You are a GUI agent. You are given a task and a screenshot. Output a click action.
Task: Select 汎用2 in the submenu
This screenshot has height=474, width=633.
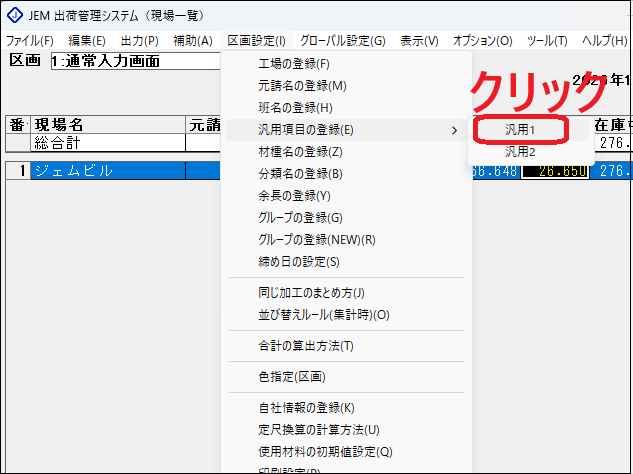(x=520, y=152)
